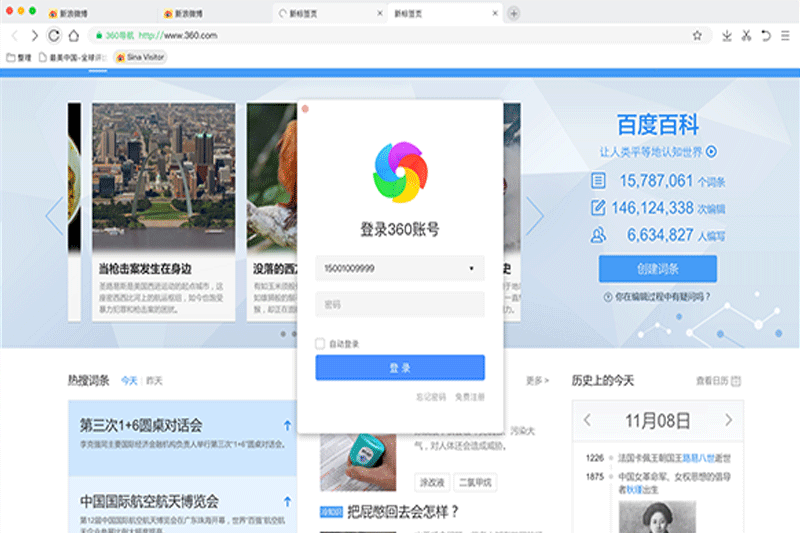This screenshot has height=533, width=800.
Task: Bookmark page with the star icon
Action: click(697, 35)
